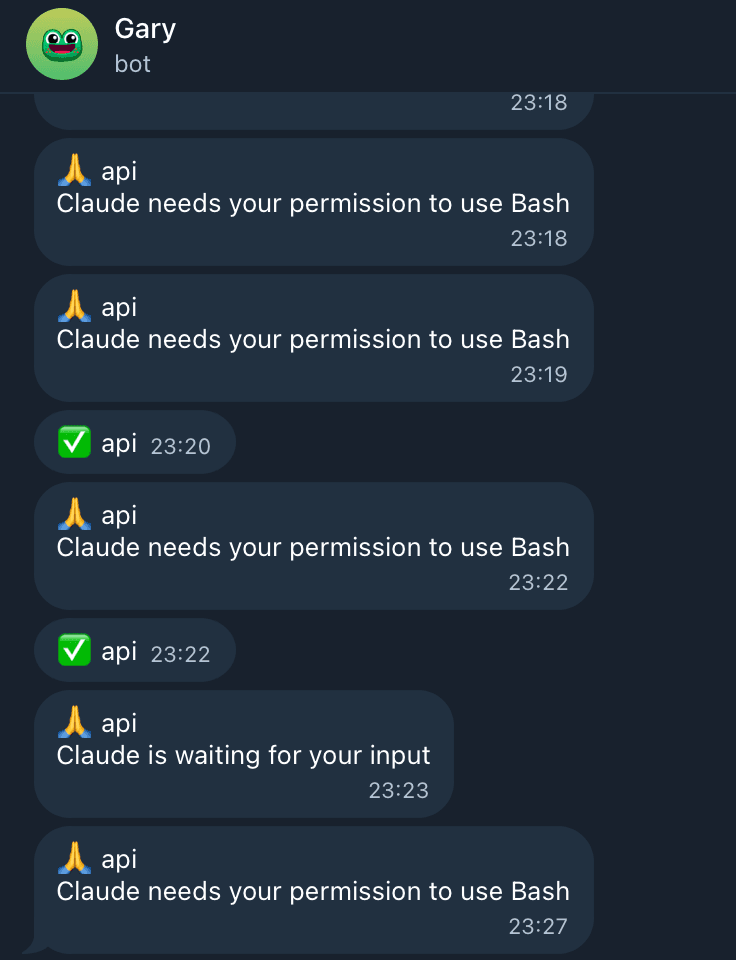Click the short checkmark message bubble at 23:20
The height and width of the screenshot is (960, 736).
pos(135,442)
